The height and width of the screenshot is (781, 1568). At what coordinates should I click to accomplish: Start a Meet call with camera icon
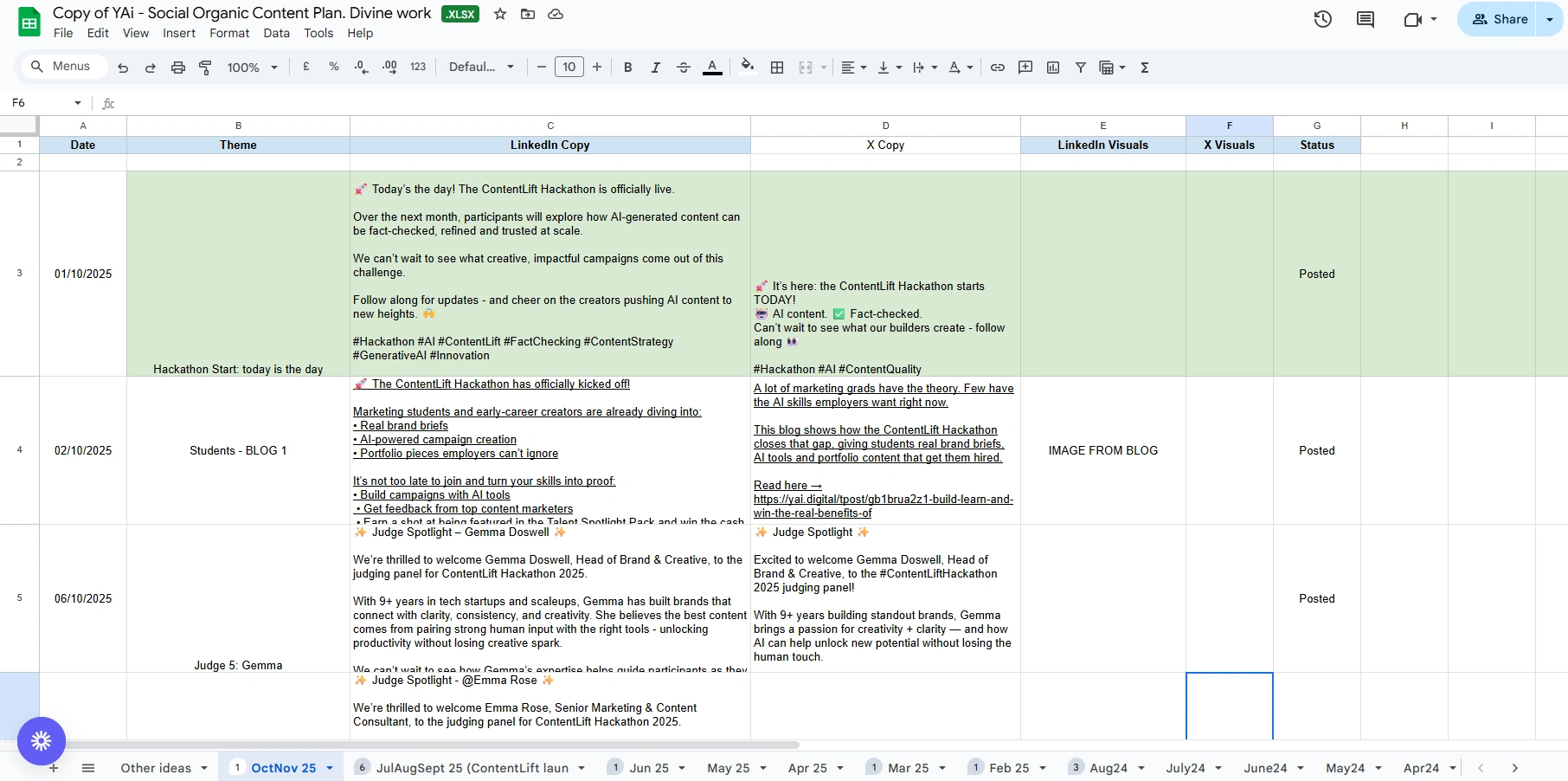[x=1412, y=19]
